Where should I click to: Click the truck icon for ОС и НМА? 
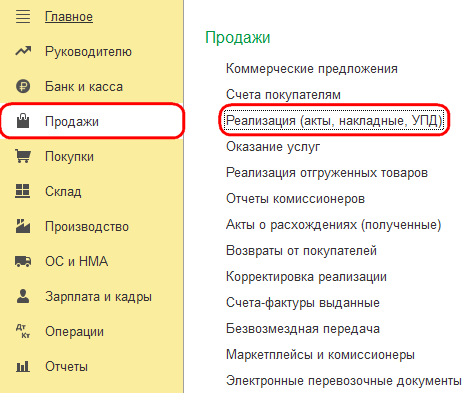pos(23,261)
